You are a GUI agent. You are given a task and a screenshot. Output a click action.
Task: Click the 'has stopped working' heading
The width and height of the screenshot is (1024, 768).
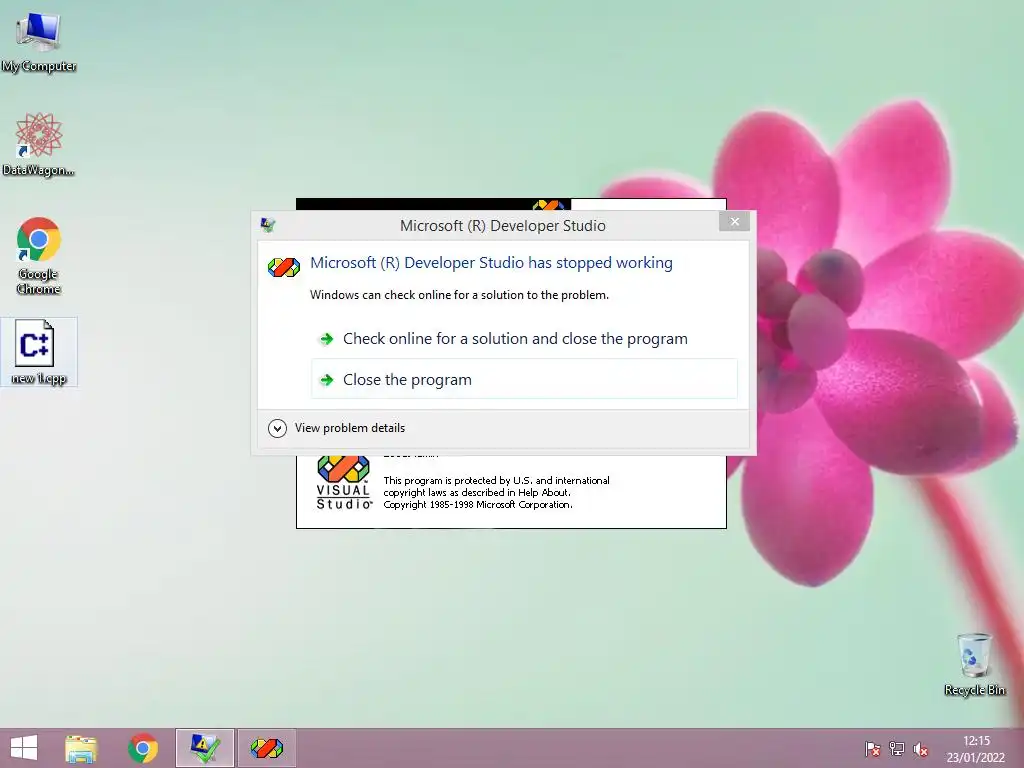tap(491, 263)
